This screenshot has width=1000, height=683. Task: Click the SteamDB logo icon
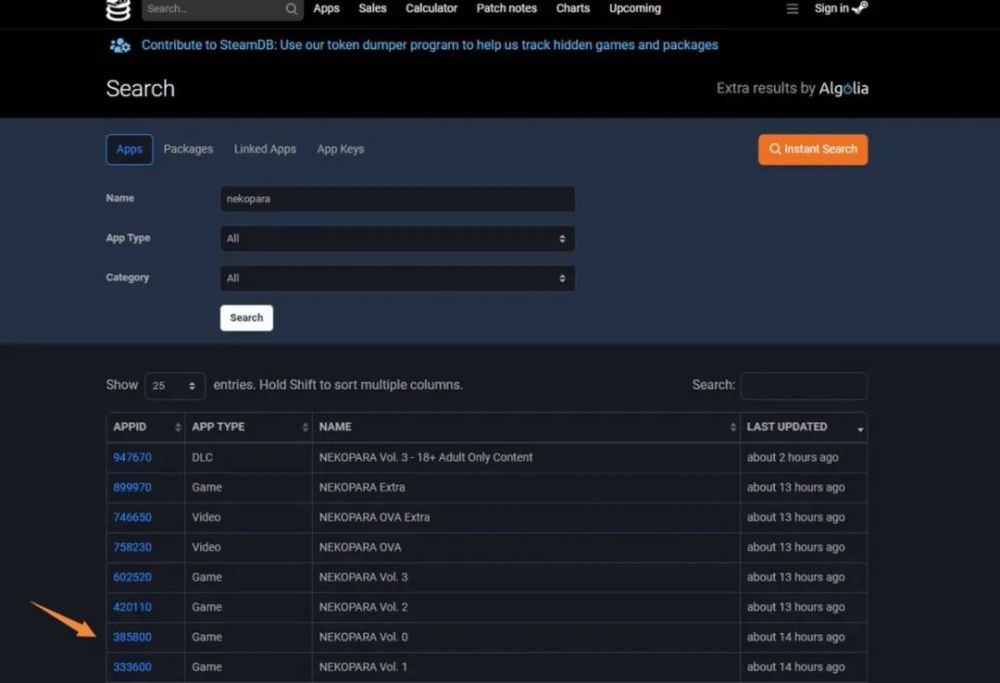[x=118, y=10]
